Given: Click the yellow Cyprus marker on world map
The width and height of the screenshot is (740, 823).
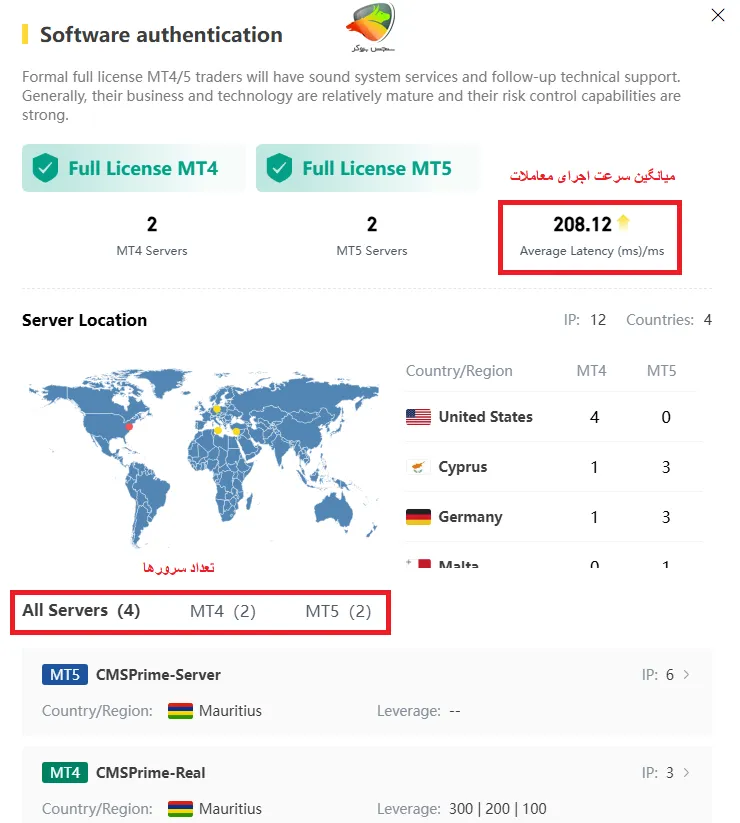Looking at the screenshot, I should 236,431.
